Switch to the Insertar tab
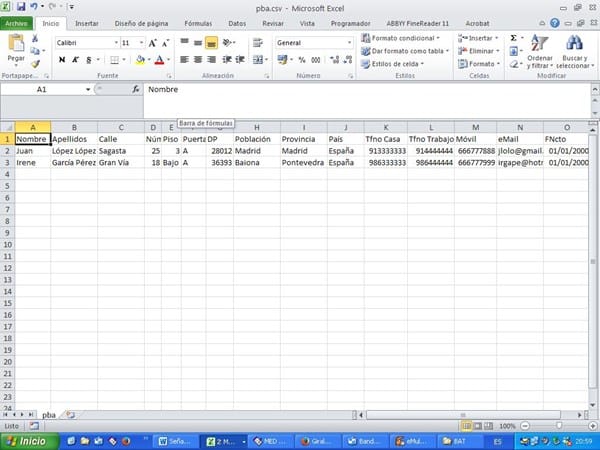Image resolution: width=600 pixels, height=450 pixels. 87,24
